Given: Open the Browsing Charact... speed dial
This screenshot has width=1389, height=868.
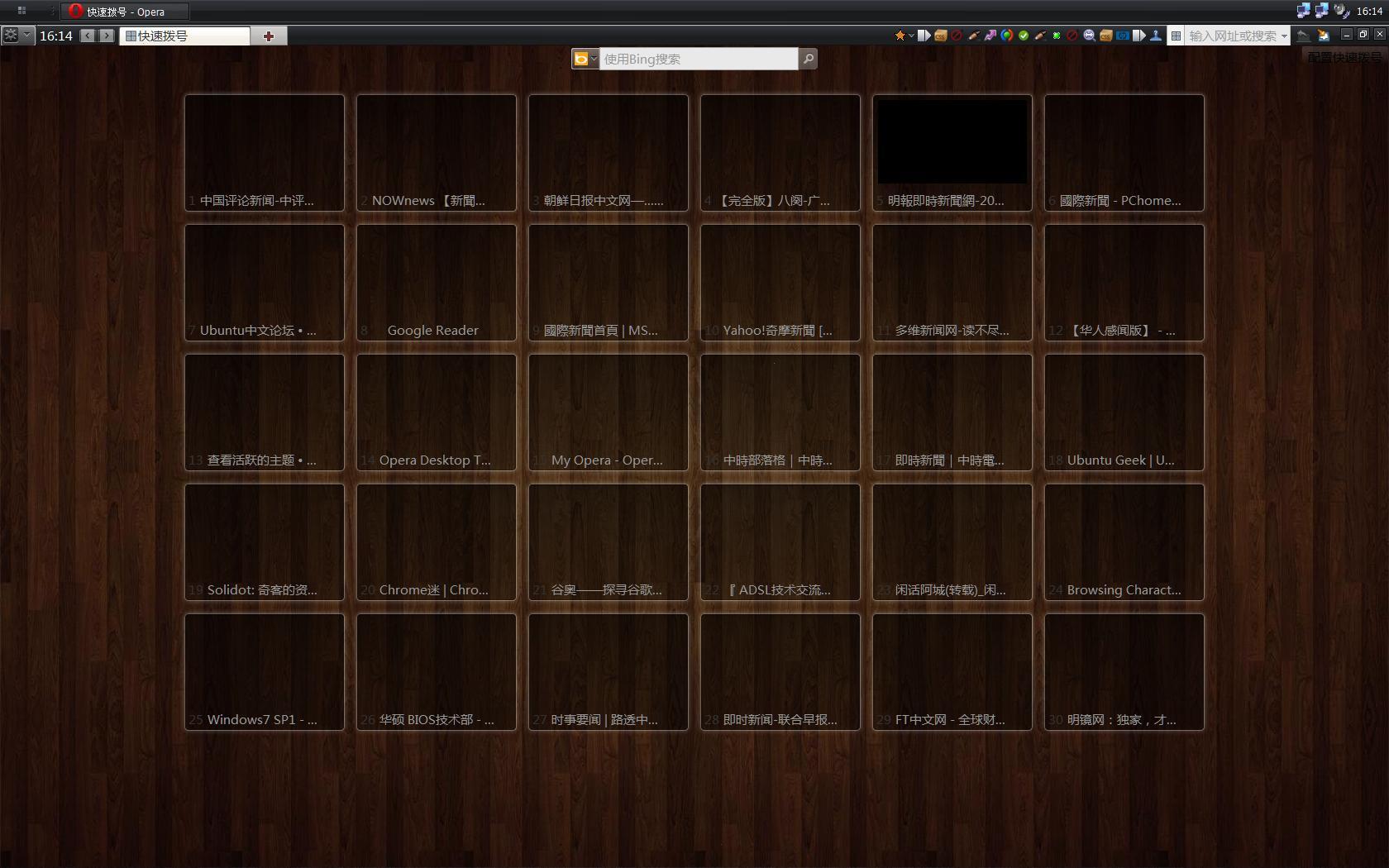Looking at the screenshot, I should (1124, 542).
